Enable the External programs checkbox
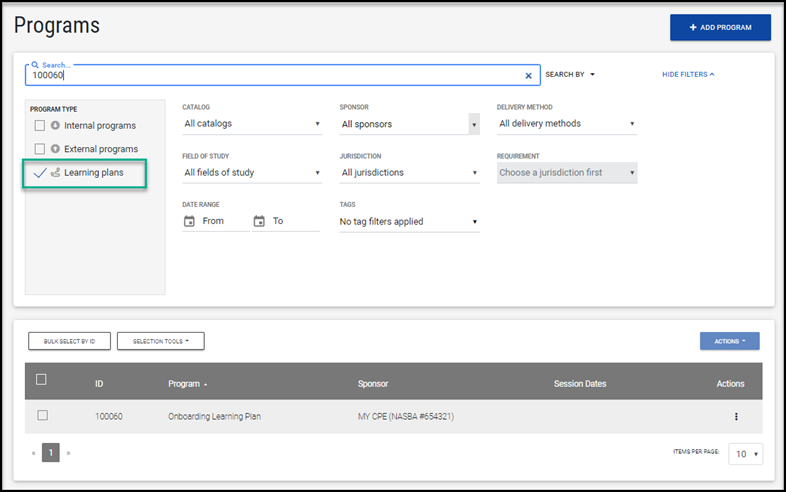Image resolution: width=786 pixels, height=492 pixels. point(40,149)
